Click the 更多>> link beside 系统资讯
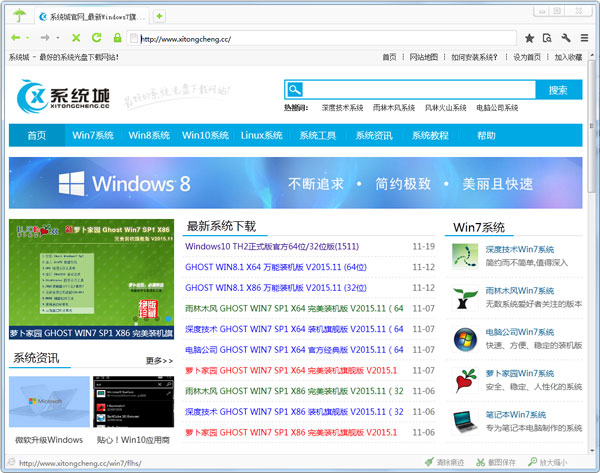Image resolution: width=600 pixels, height=473 pixels. [x=159, y=360]
